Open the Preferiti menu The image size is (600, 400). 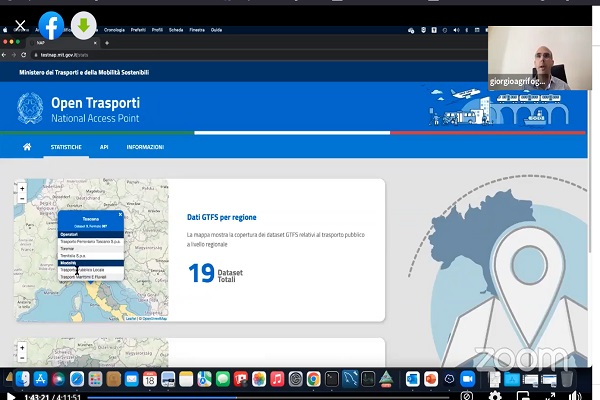point(138,30)
